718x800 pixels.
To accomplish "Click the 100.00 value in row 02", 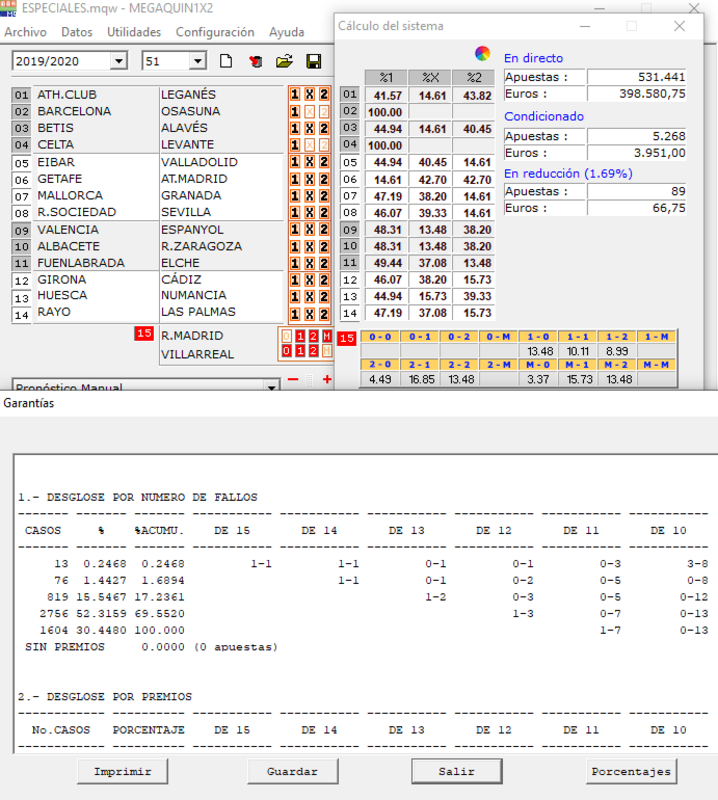I will click(385, 112).
